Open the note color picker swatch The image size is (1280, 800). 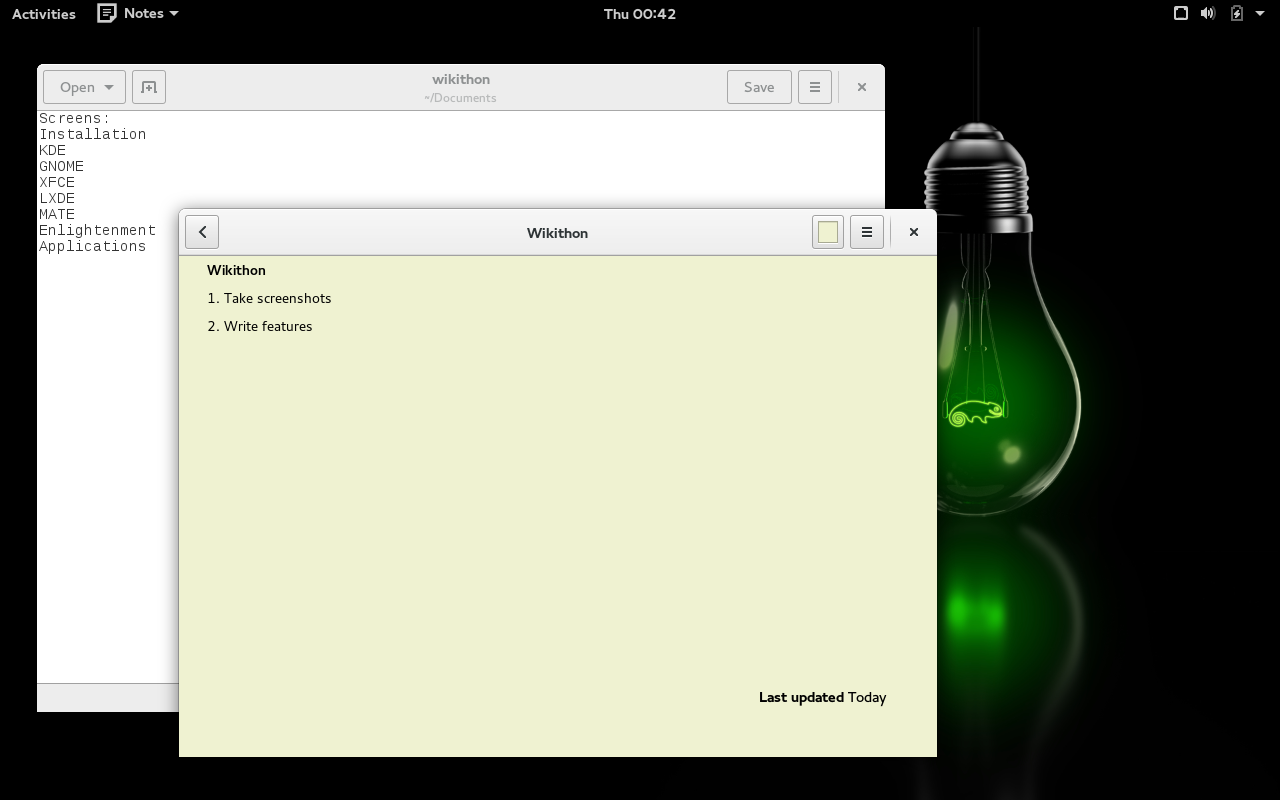point(828,232)
